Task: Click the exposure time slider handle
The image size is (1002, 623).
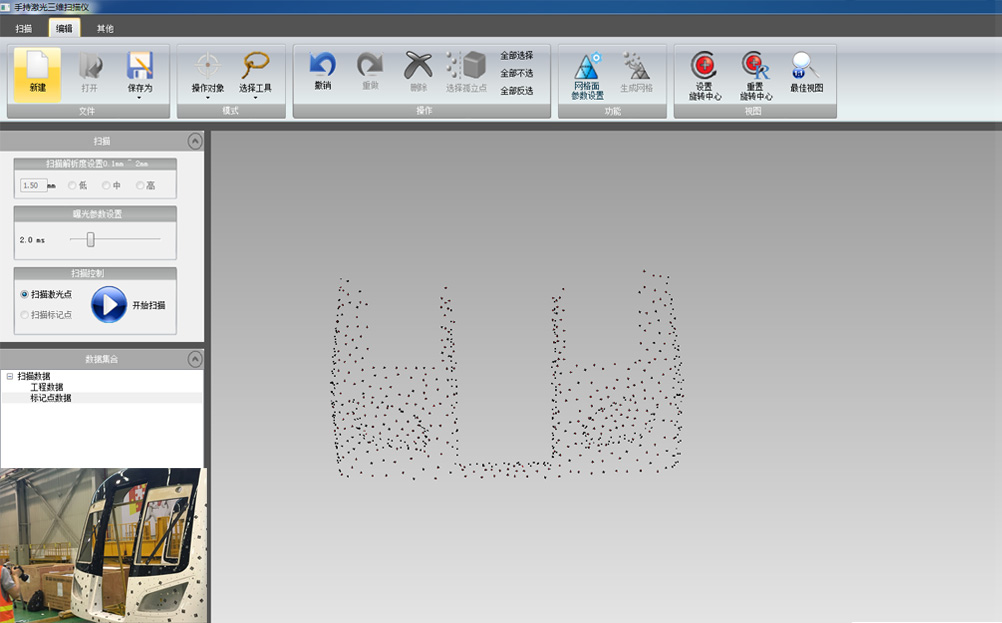Action: tap(91, 239)
